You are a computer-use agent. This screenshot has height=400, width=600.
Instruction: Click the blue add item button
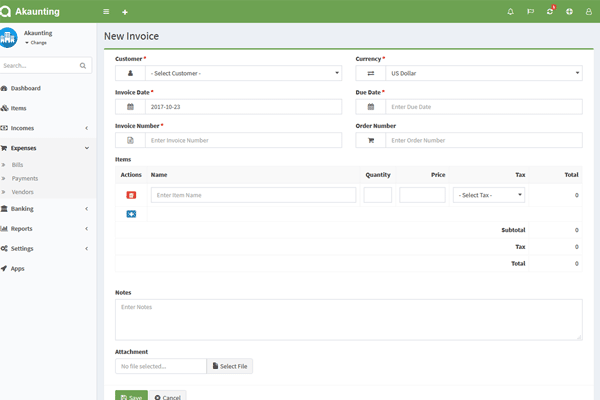(x=131, y=214)
